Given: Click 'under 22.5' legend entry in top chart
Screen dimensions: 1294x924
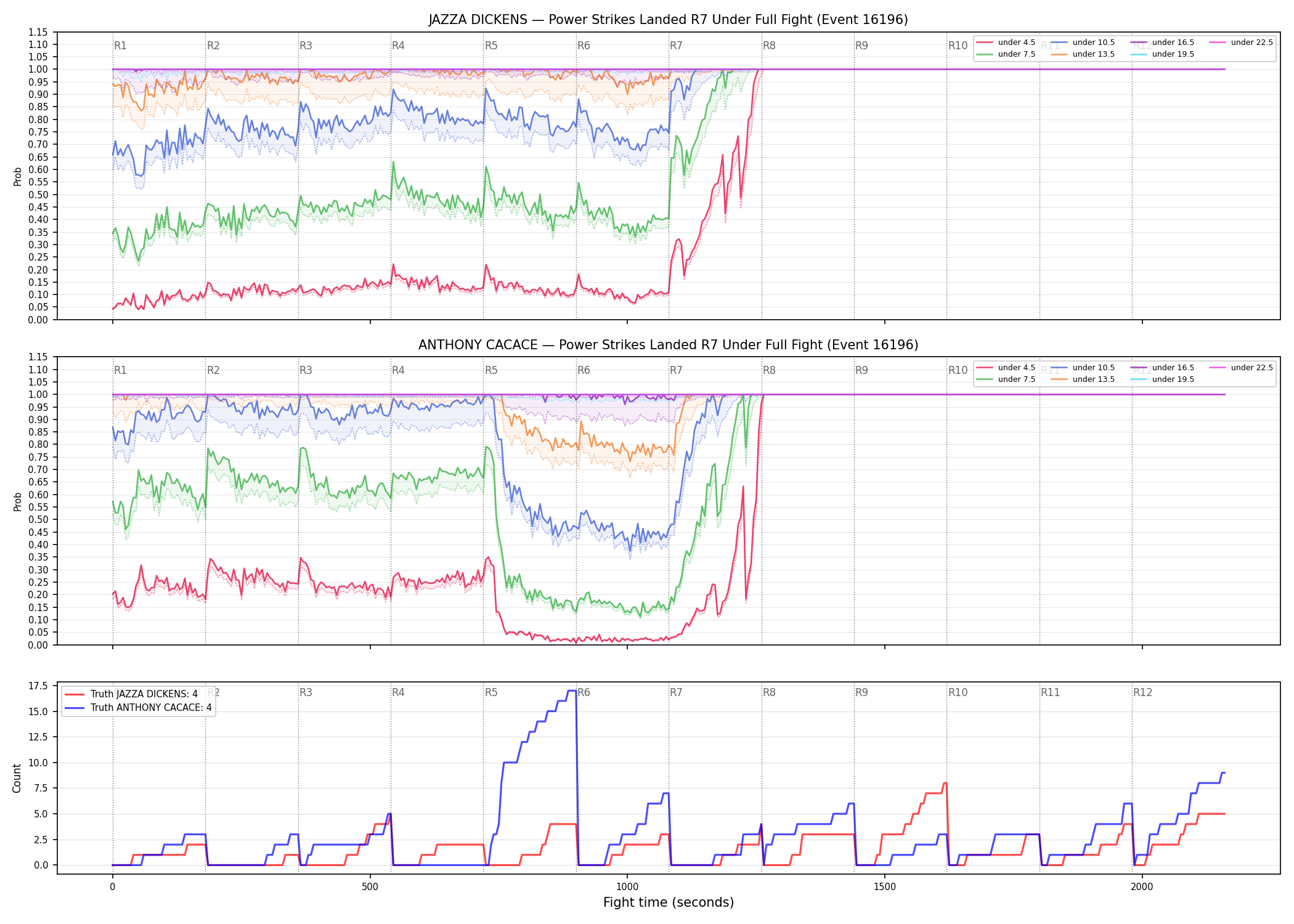Looking at the screenshot, I should click(1241, 43).
